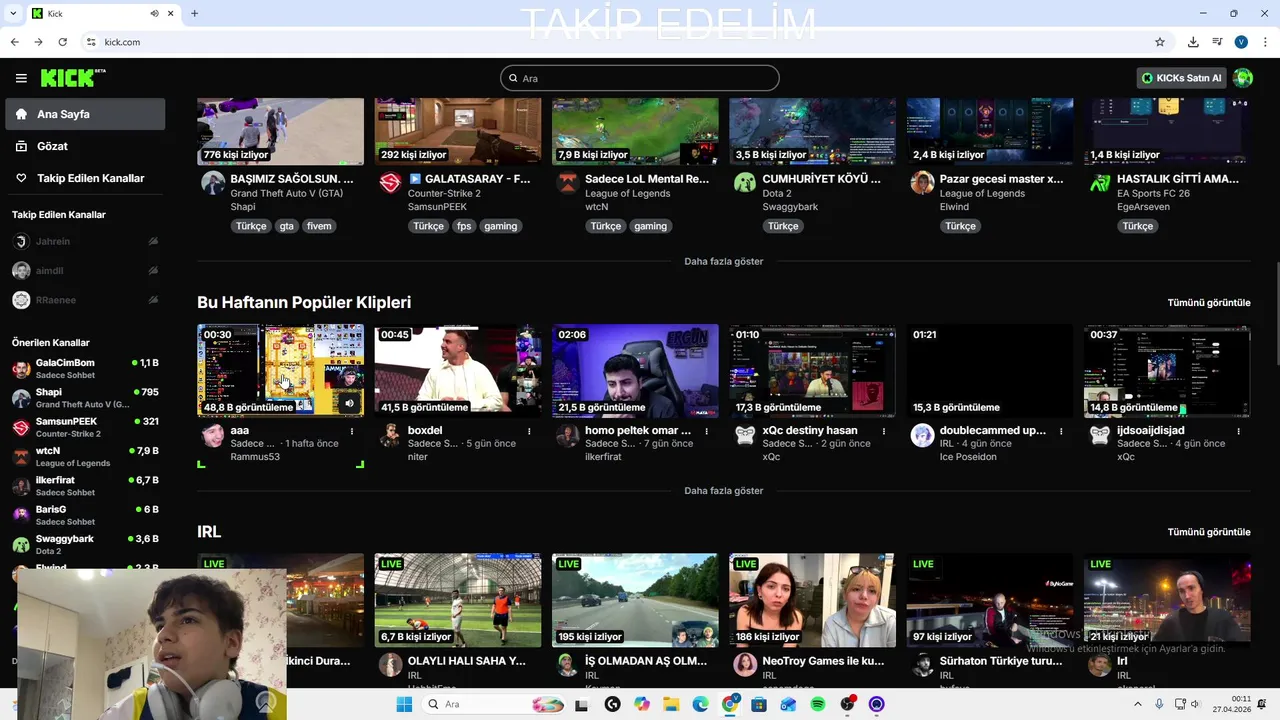Image resolution: width=1280 pixels, height=720 pixels.
Task: Reload the page with the browser refresh button
Action: [x=62, y=42]
